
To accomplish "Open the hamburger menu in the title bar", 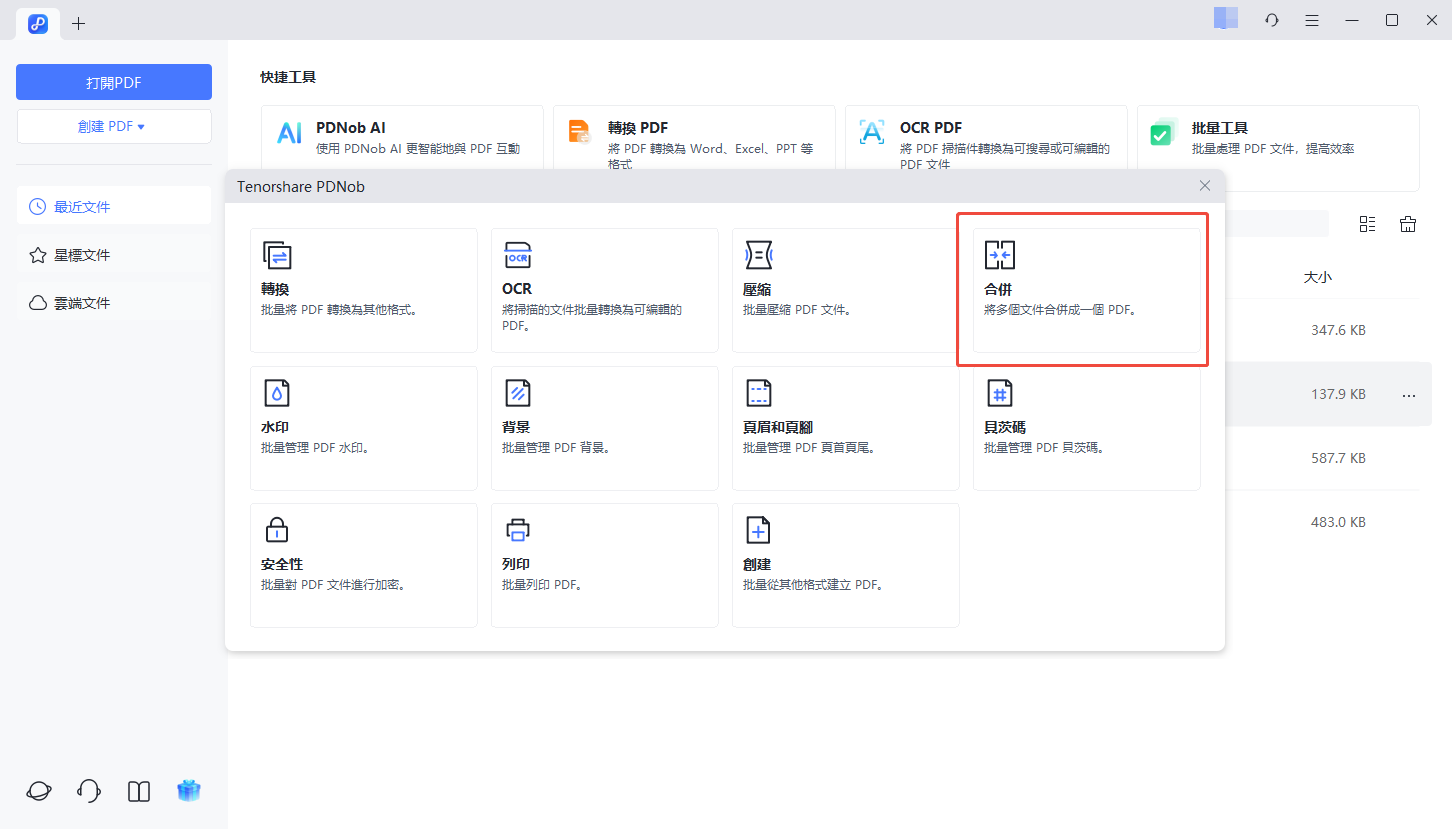I will click(x=1312, y=20).
